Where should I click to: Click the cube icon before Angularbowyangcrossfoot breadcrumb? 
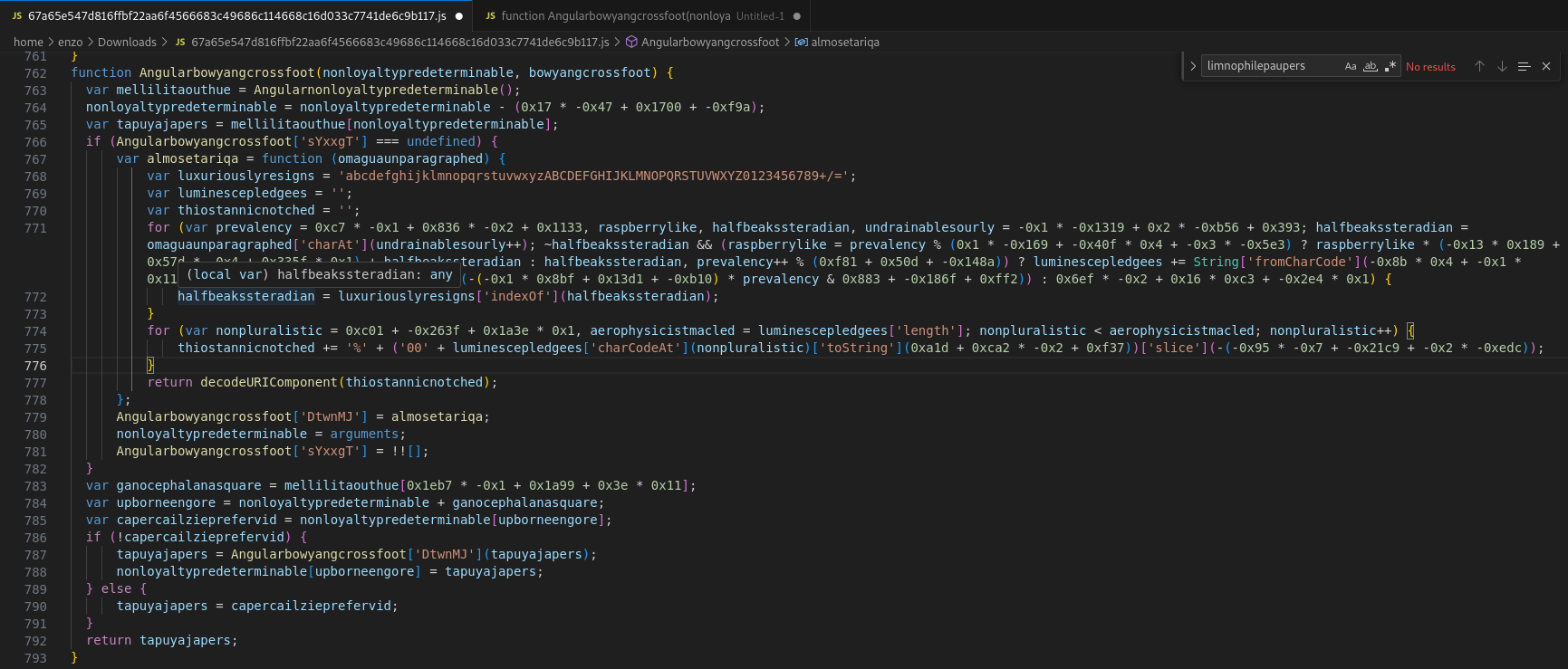[631, 42]
